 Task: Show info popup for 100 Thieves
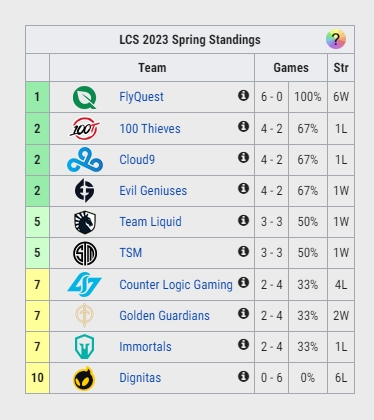tap(243, 126)
